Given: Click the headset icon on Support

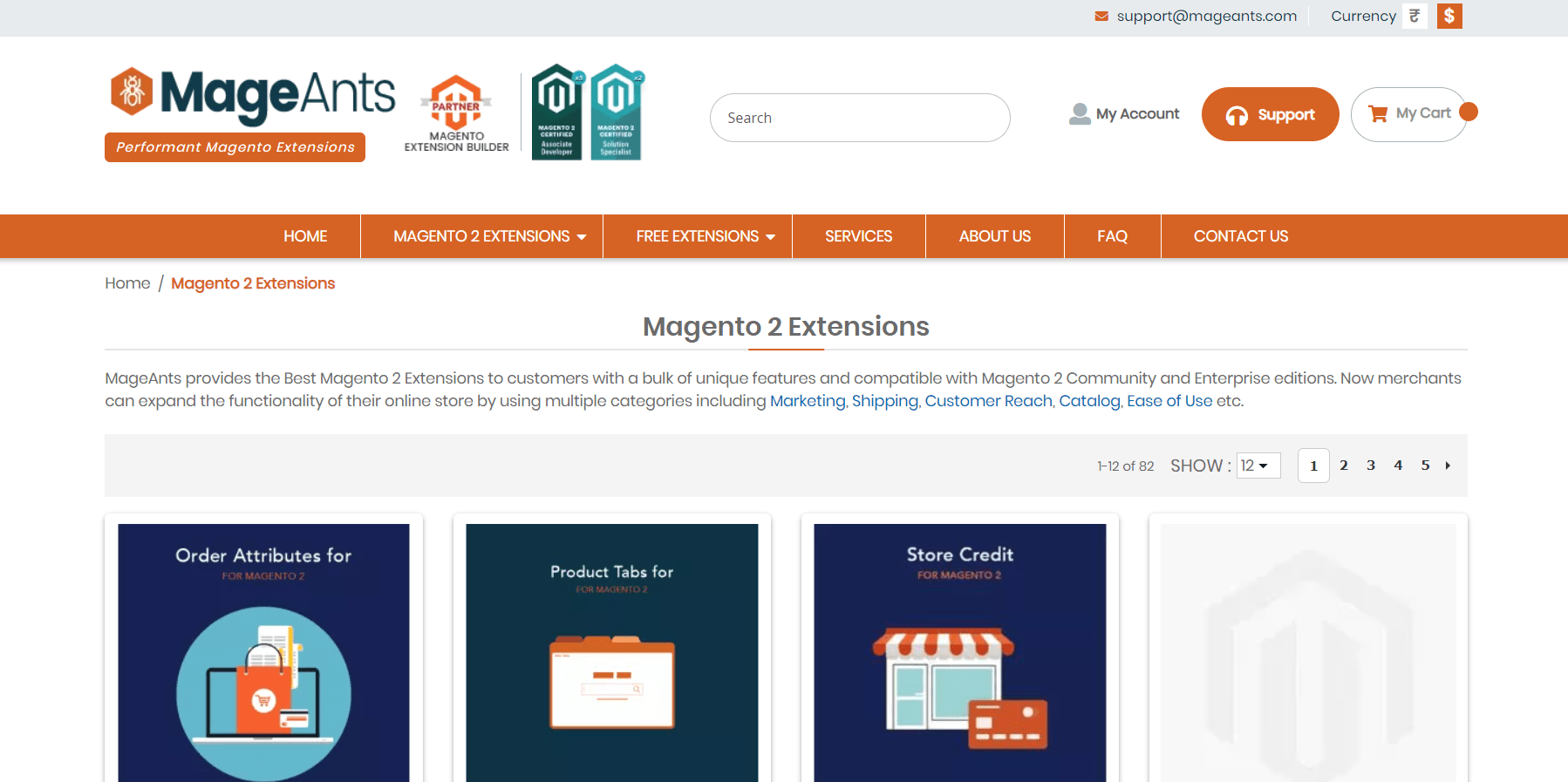Looking at the screenshot, I should click(1237, 115).
